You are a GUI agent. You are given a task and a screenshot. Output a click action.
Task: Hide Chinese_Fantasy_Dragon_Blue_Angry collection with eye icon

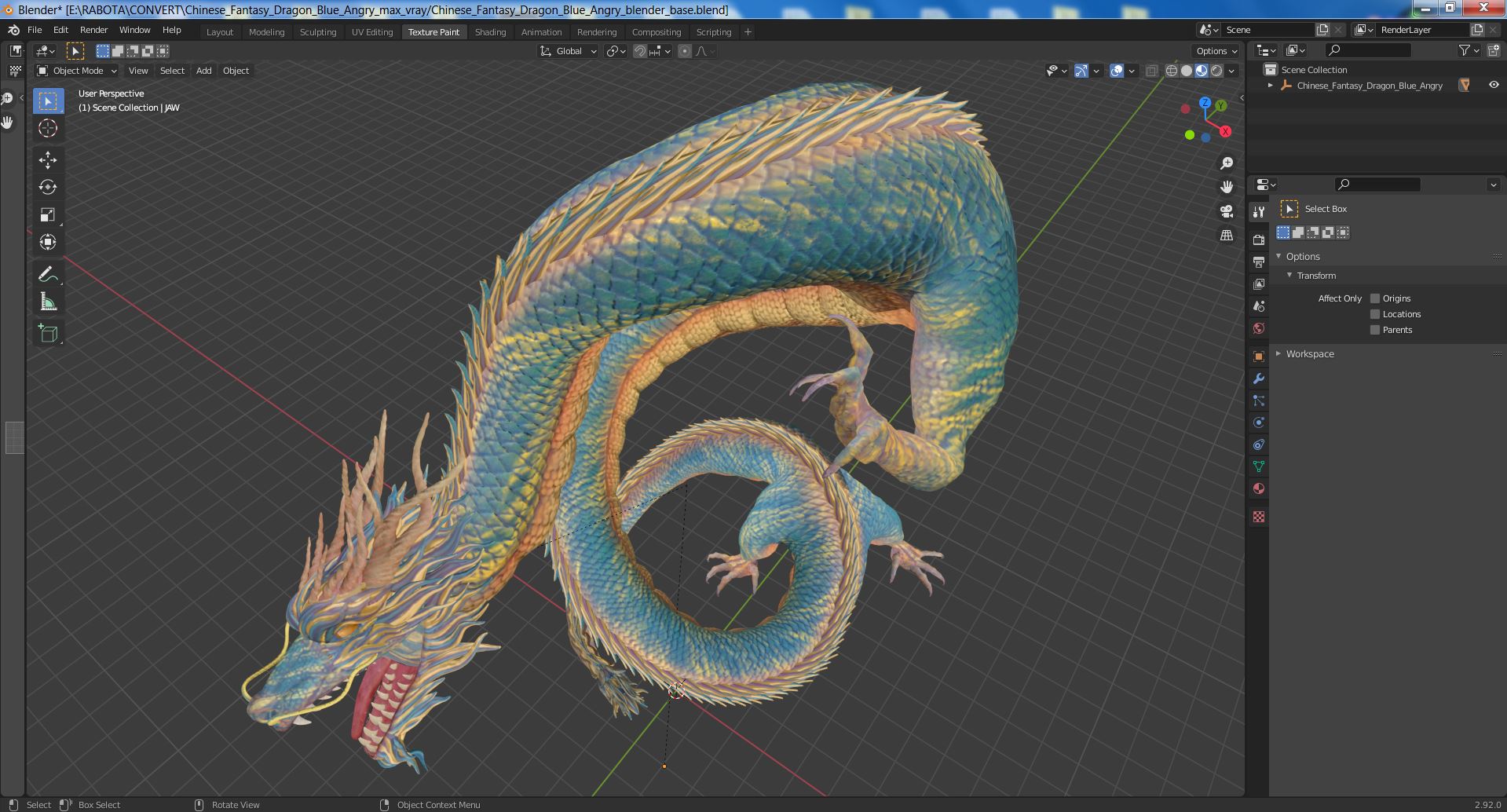coord(1494,85)
